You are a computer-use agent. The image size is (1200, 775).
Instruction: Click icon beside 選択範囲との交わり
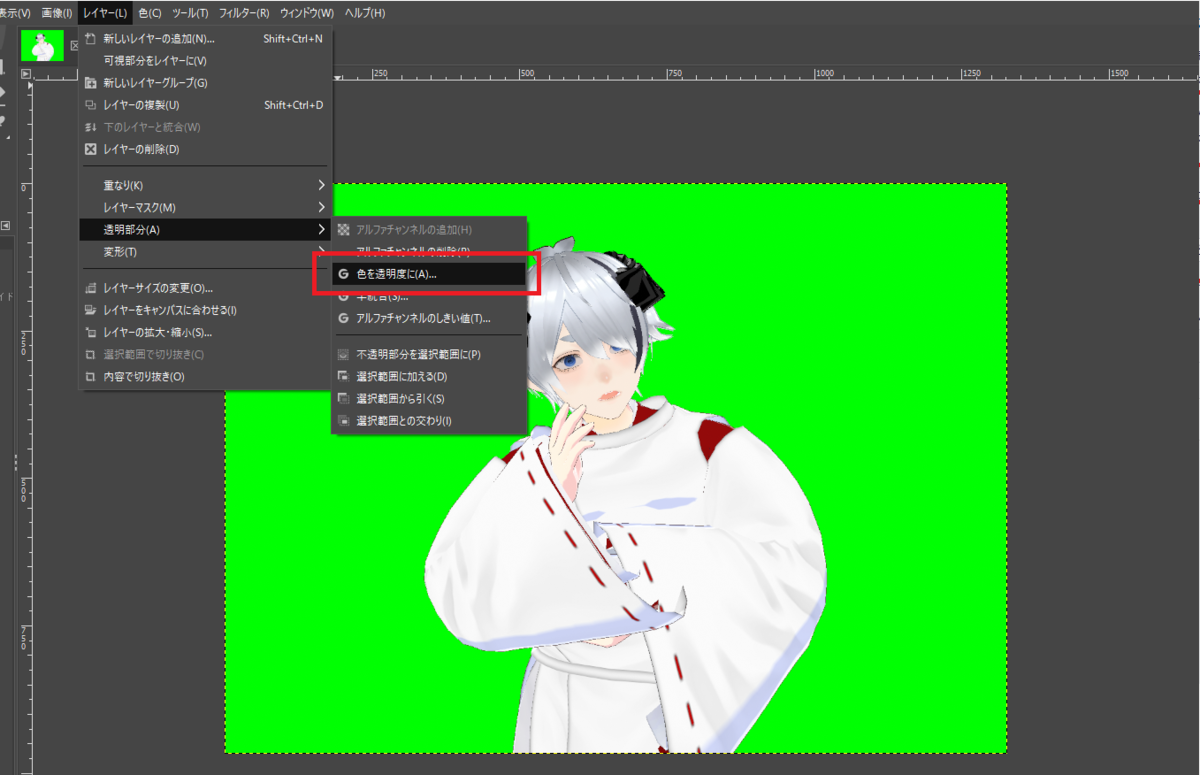point(344,420)
